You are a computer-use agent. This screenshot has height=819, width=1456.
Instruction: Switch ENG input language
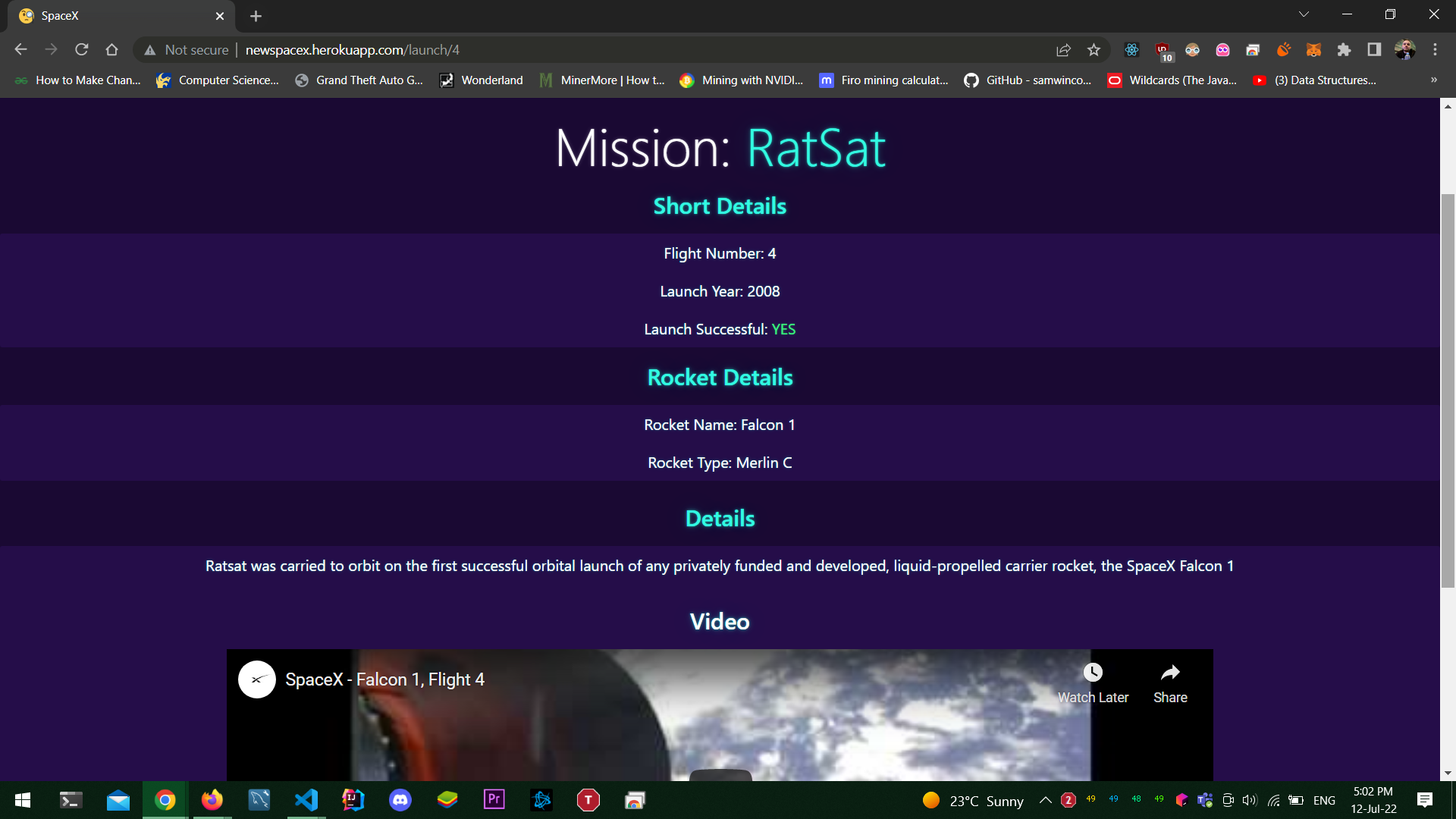point(1324,801)
